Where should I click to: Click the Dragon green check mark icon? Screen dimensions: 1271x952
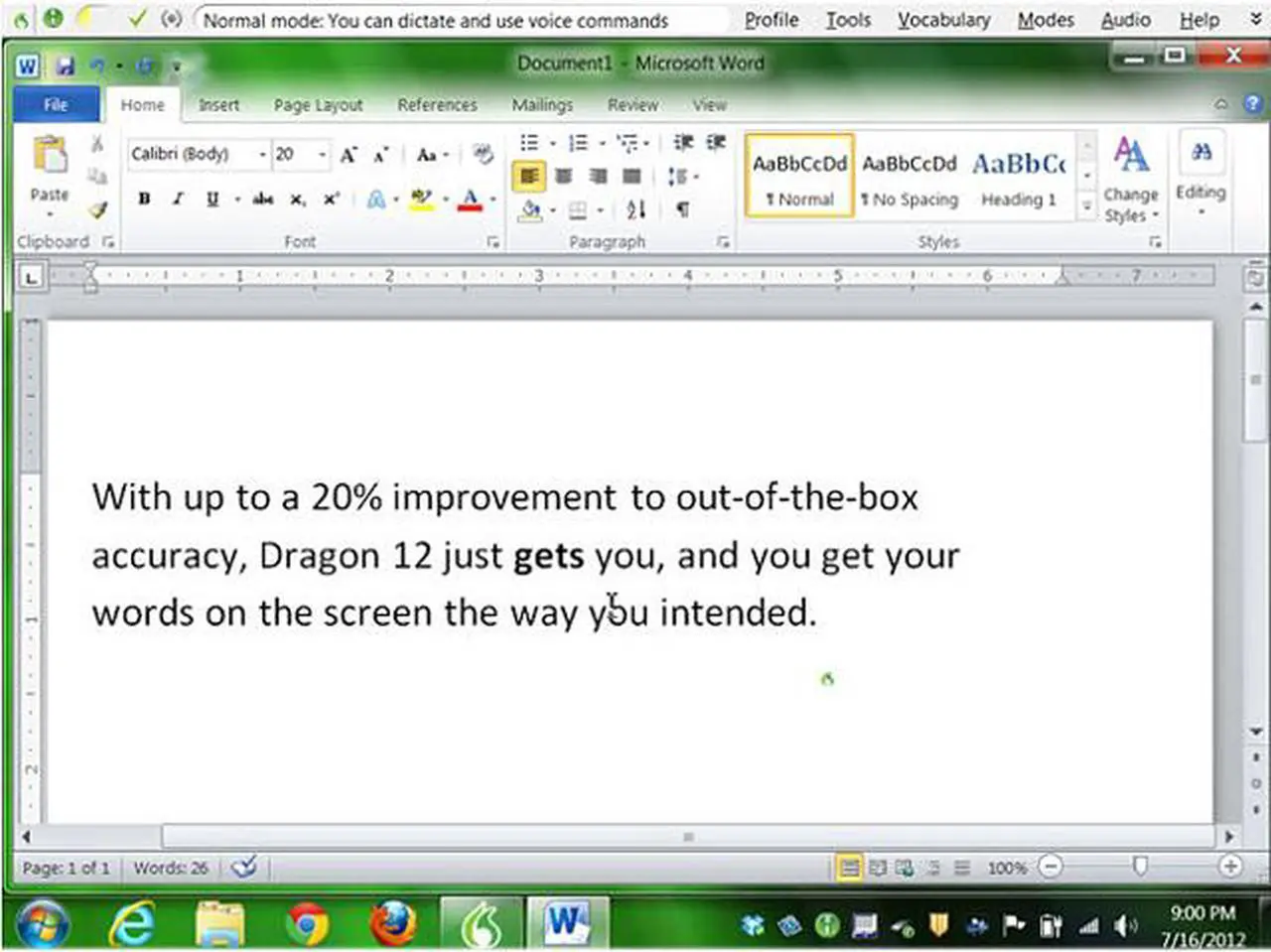tap(137, 18)
